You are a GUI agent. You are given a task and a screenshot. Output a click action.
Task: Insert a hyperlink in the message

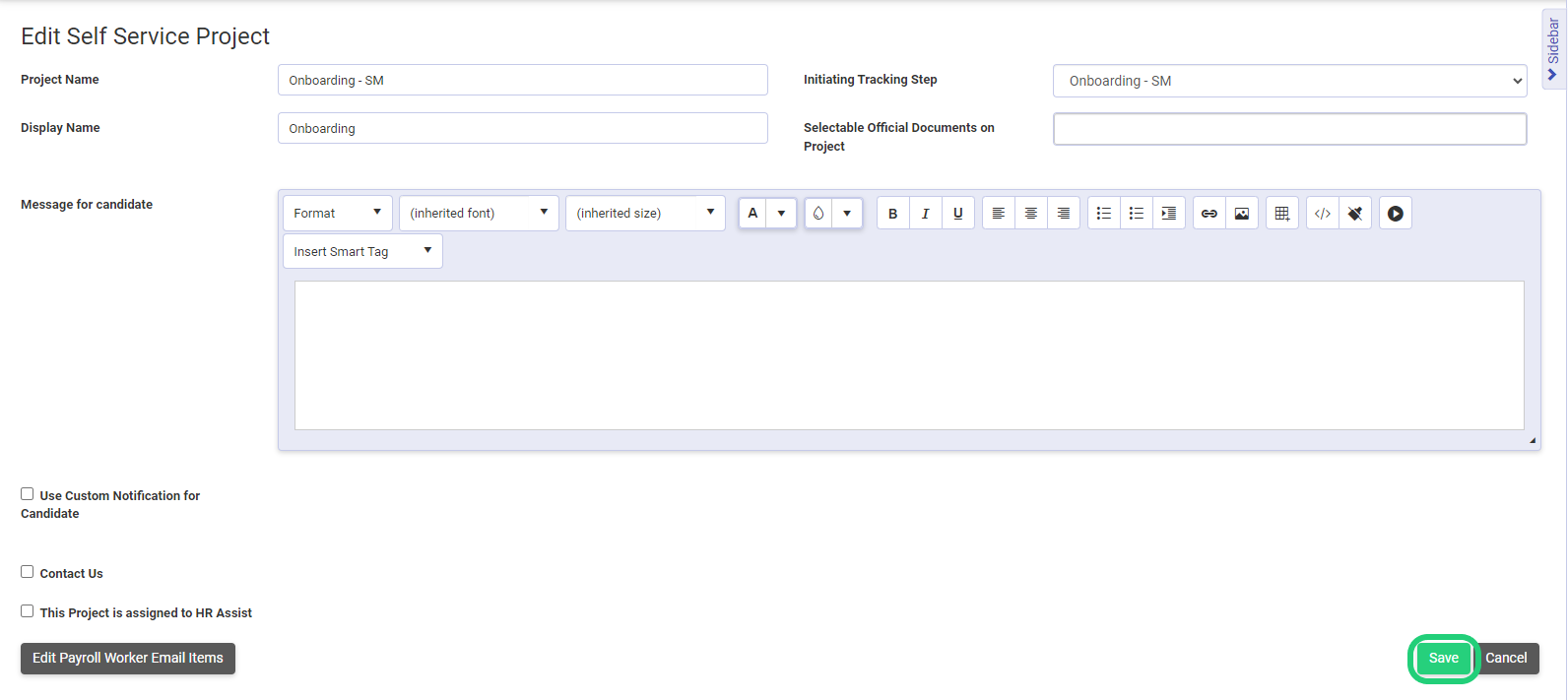coord(1209,214)
